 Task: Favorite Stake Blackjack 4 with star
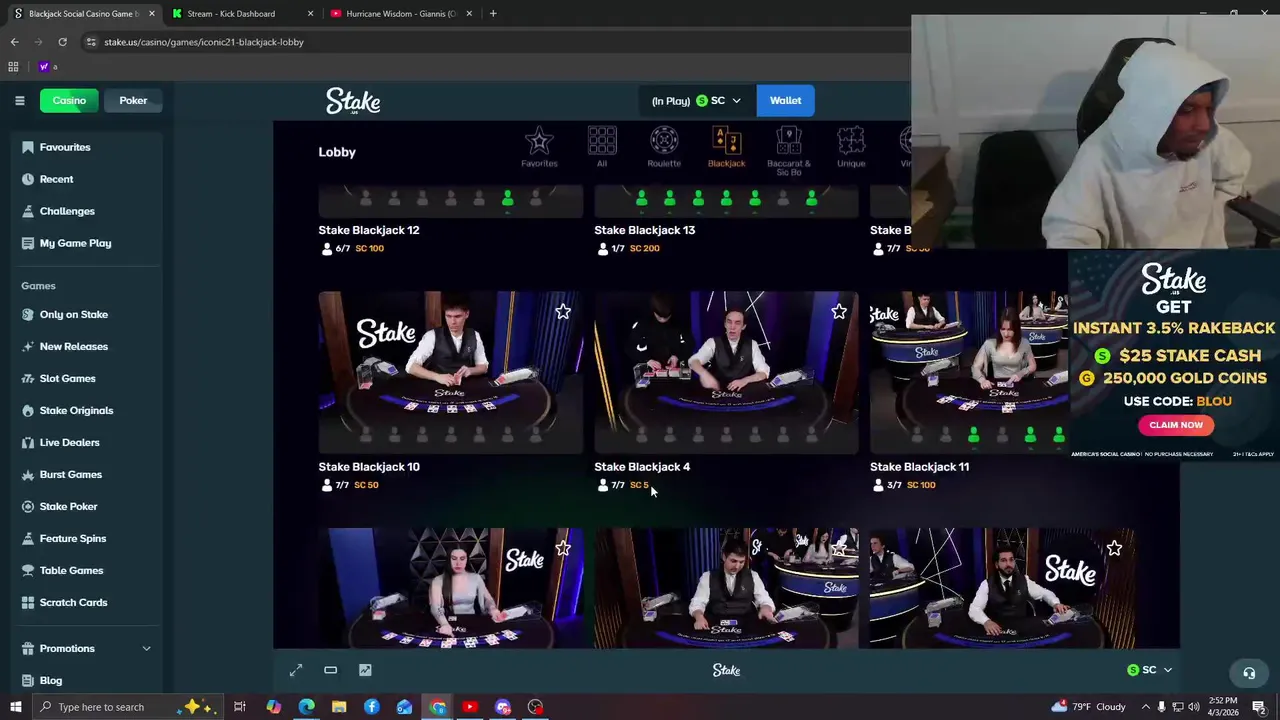[x=839, y=312]
